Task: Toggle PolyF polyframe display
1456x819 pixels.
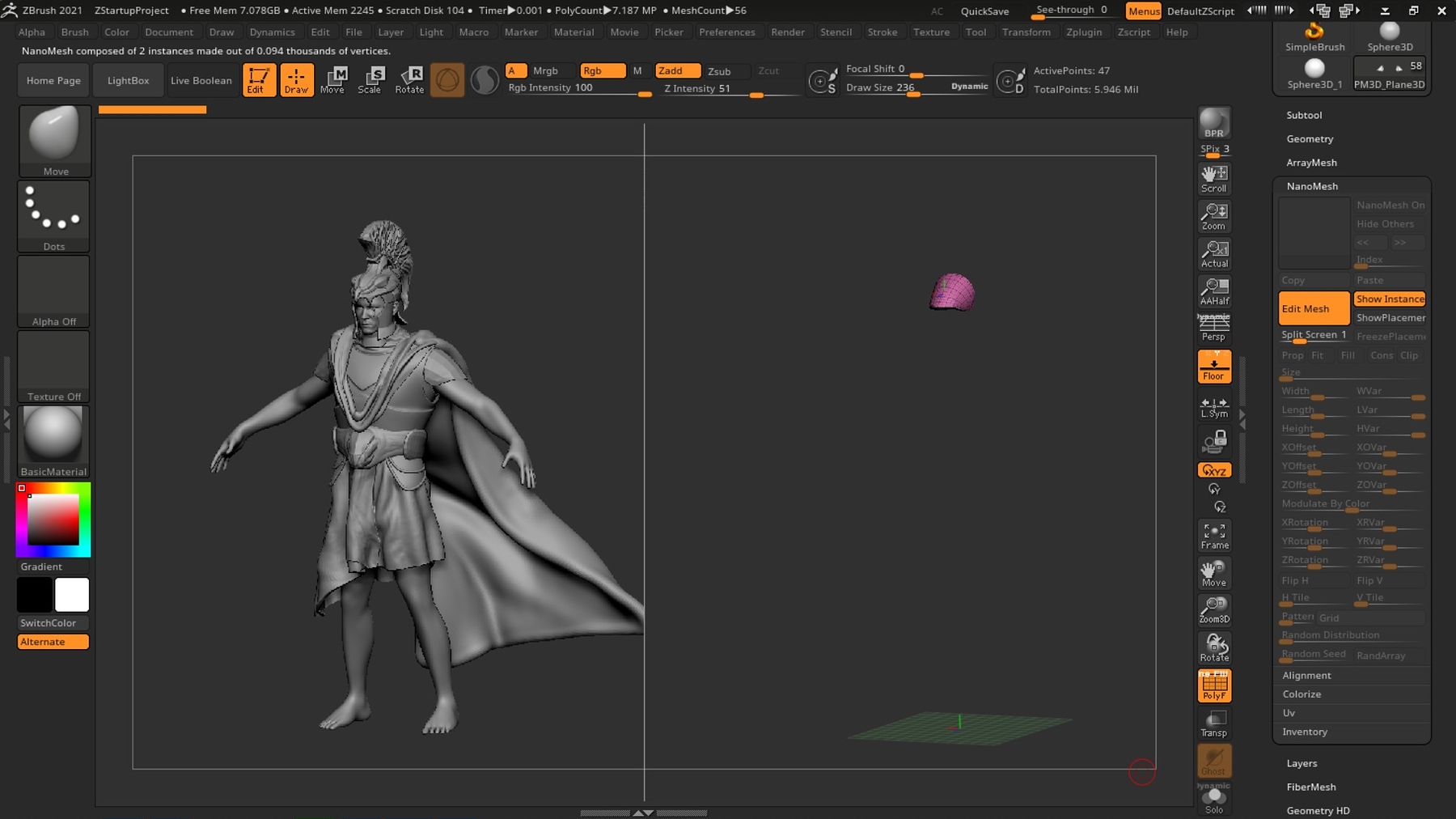Action: click(x=1213, y=685)
